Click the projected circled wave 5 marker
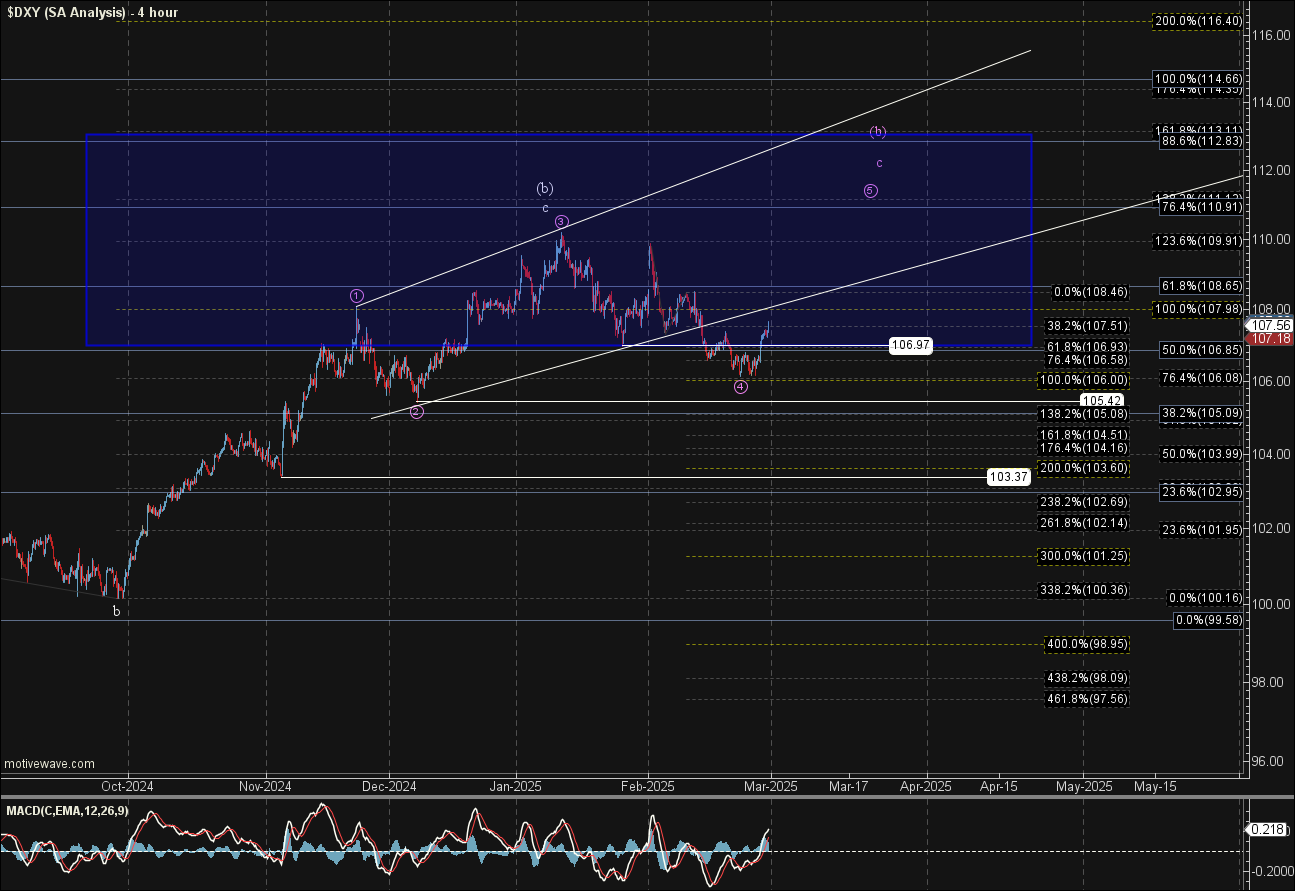Viewport: 1295px width, 891px height. [870, 191]
